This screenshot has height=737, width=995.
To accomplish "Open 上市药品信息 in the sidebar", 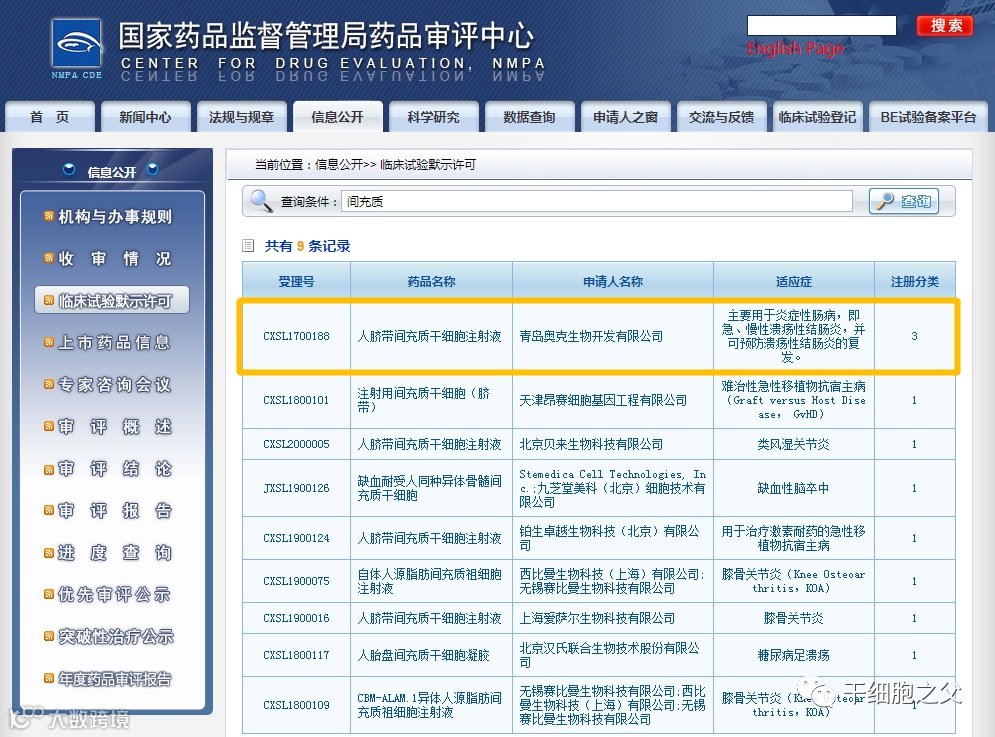I will coord(115,342).
